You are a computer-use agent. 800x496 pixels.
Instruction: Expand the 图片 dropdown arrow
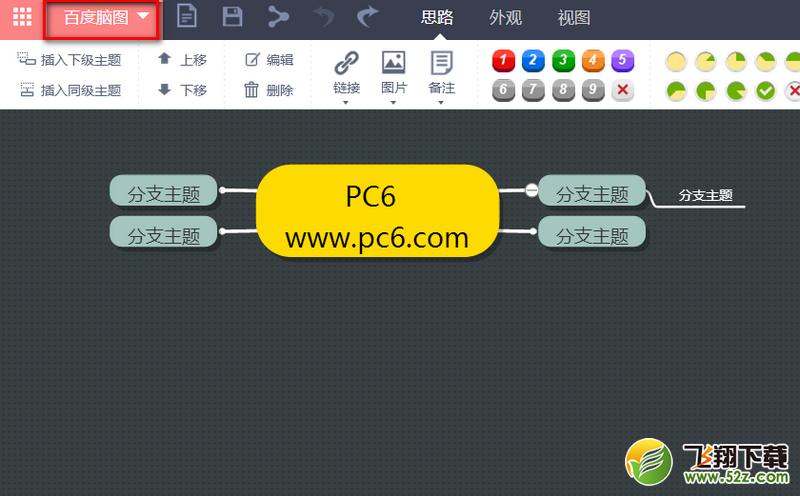point(393,103)
